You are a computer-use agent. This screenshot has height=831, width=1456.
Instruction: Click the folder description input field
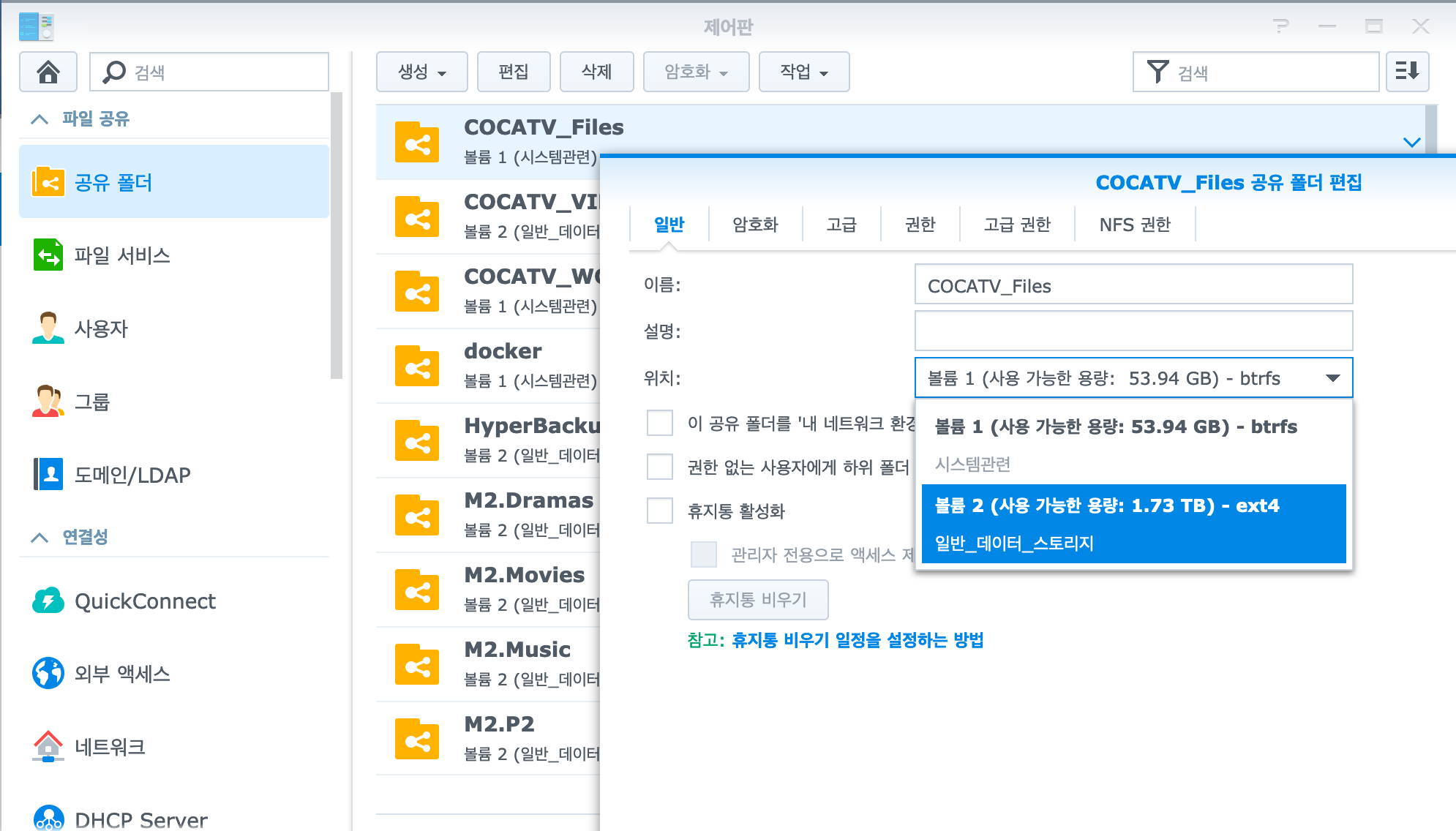click(1133, 331)
